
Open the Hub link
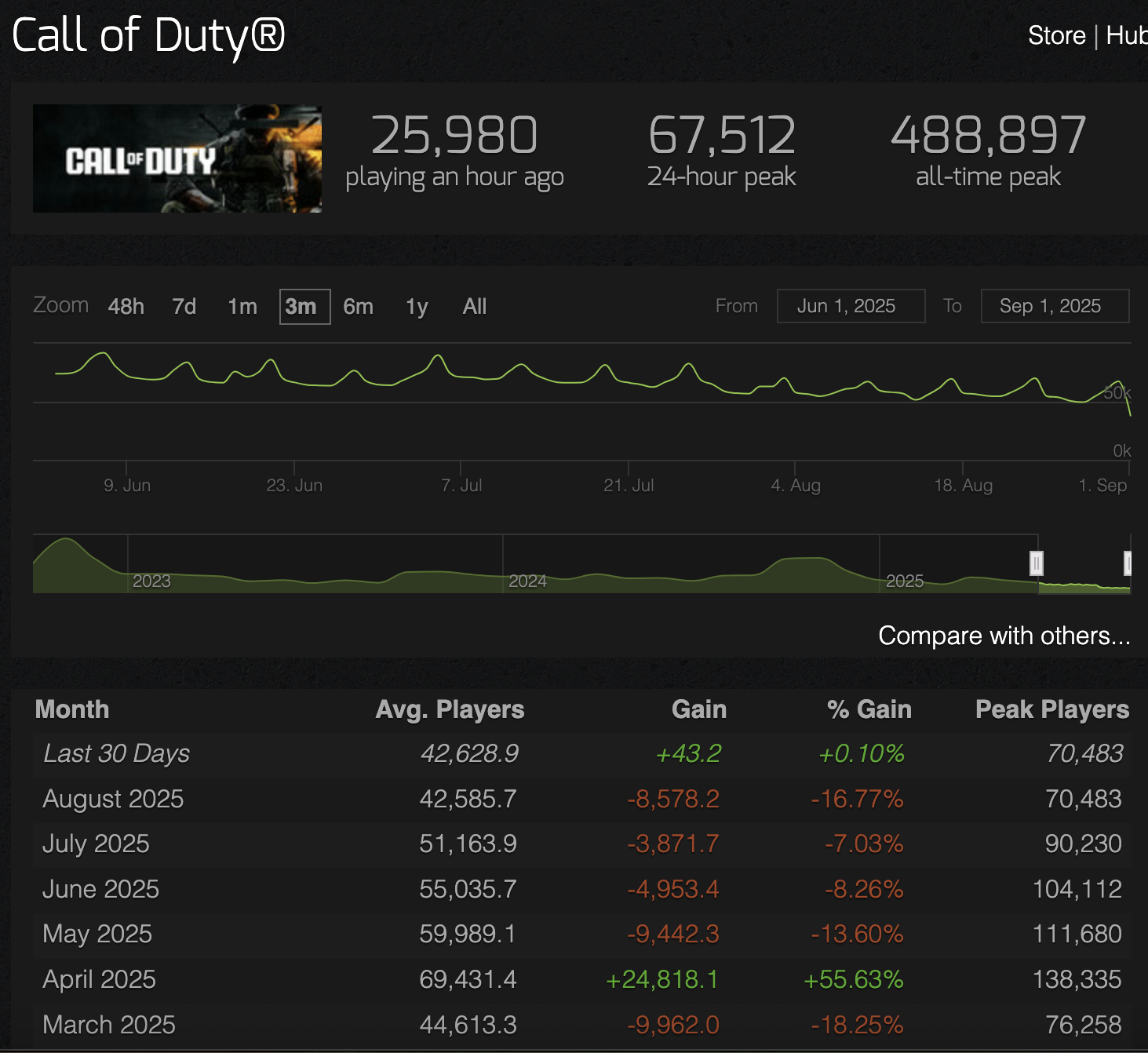(x=1127, y=35)
